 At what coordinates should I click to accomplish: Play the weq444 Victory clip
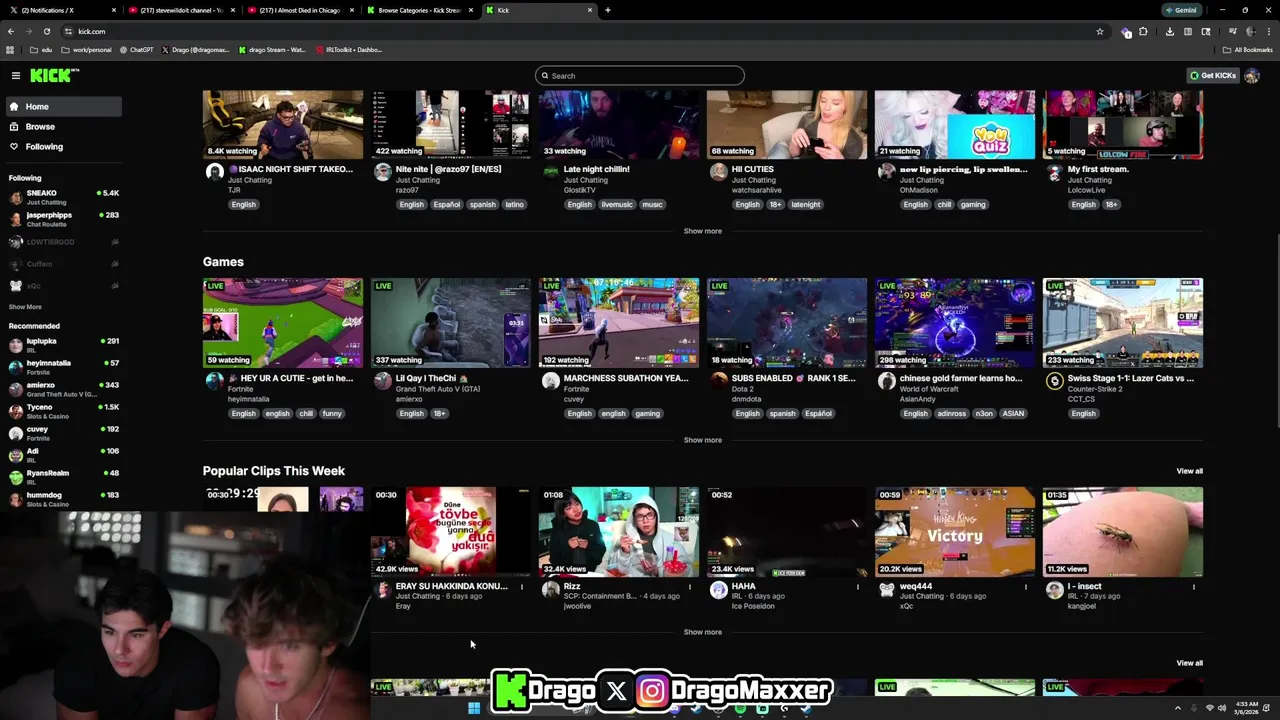point(955,532)
